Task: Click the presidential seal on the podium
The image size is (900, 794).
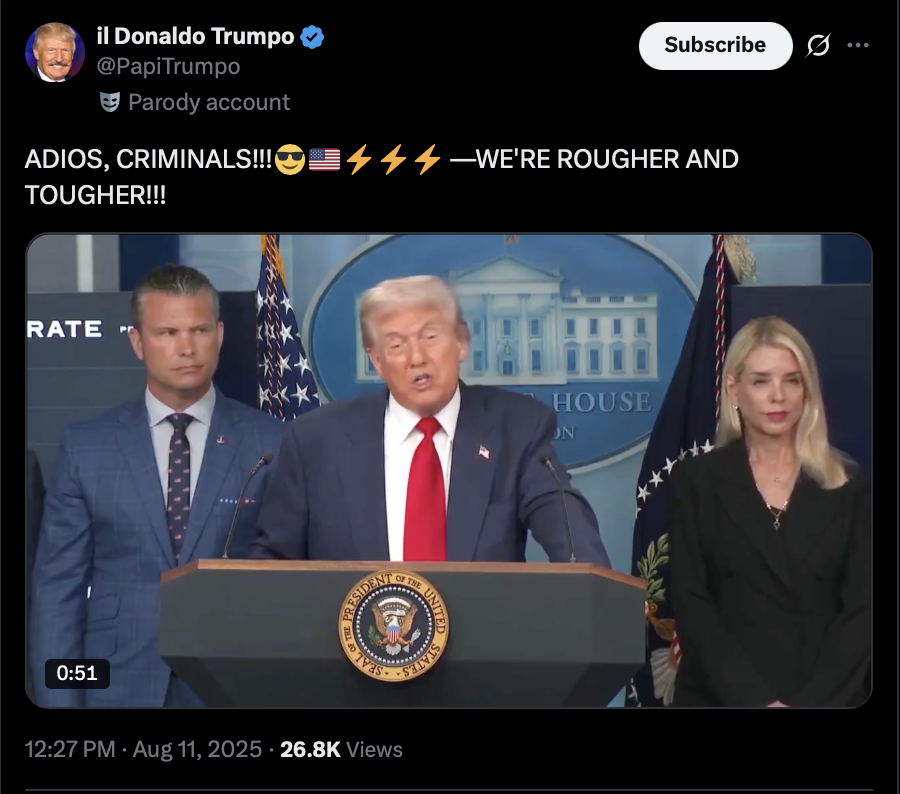Action: [x=394, y=625]
